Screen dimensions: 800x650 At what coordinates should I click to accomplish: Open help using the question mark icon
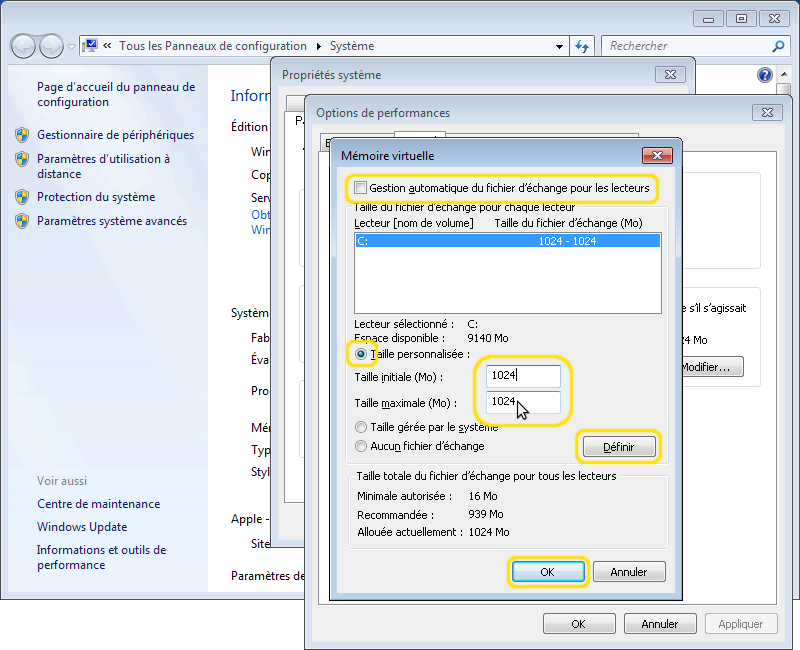[765, 75]
